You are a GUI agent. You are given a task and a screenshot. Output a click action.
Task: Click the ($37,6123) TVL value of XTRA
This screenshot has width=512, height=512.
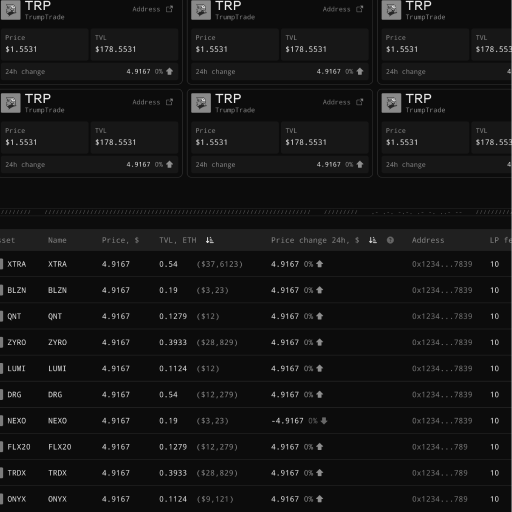[220, 264]
